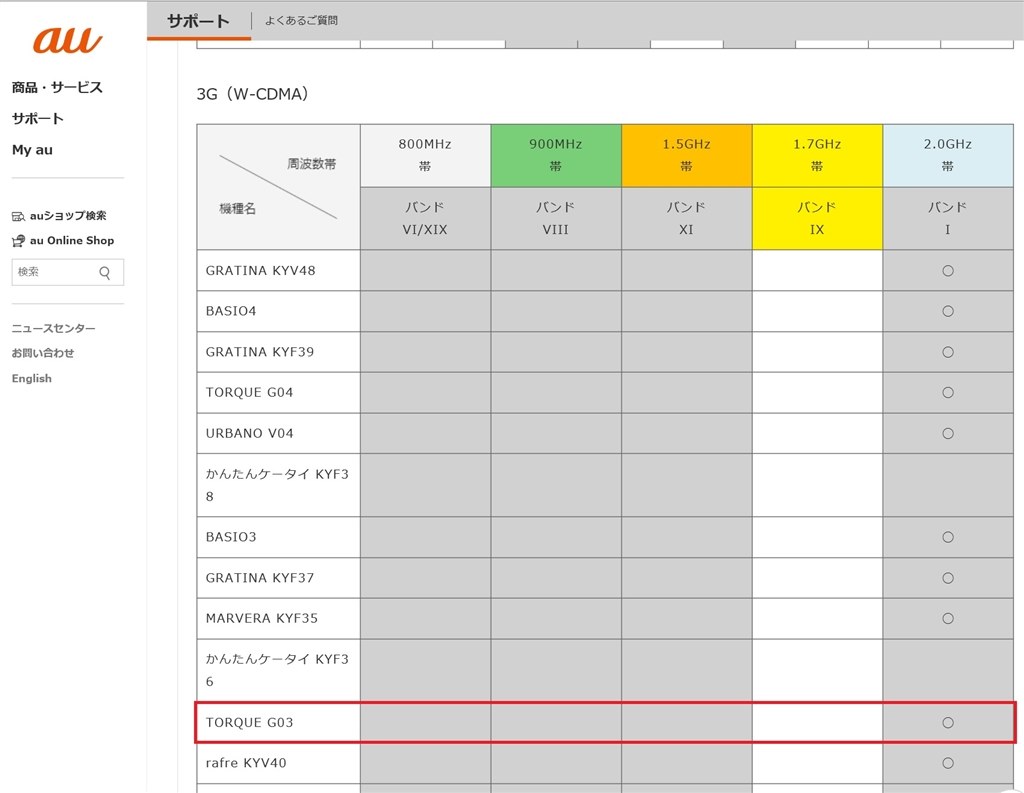Screen dimensions: 1024x793
Task: Click the 周波数帯 label
Action: pos(312,164)
